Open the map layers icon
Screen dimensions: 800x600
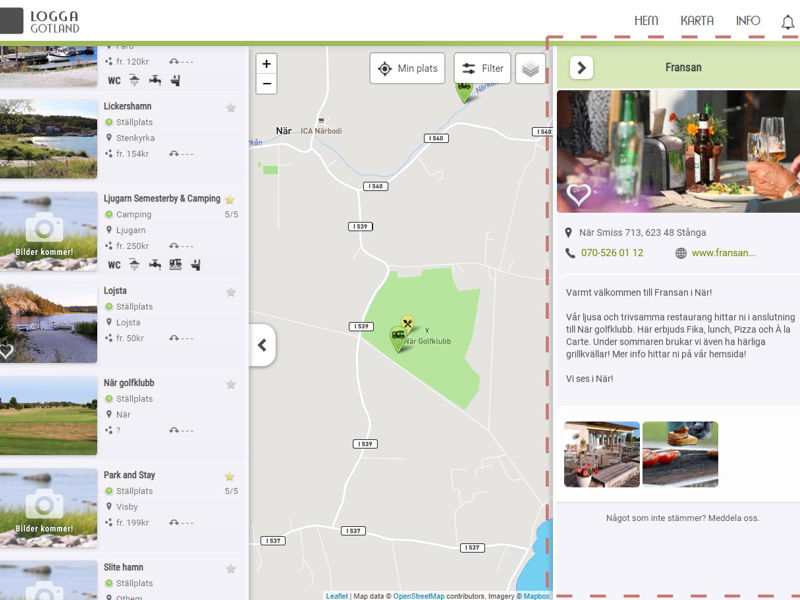(531, 68)
